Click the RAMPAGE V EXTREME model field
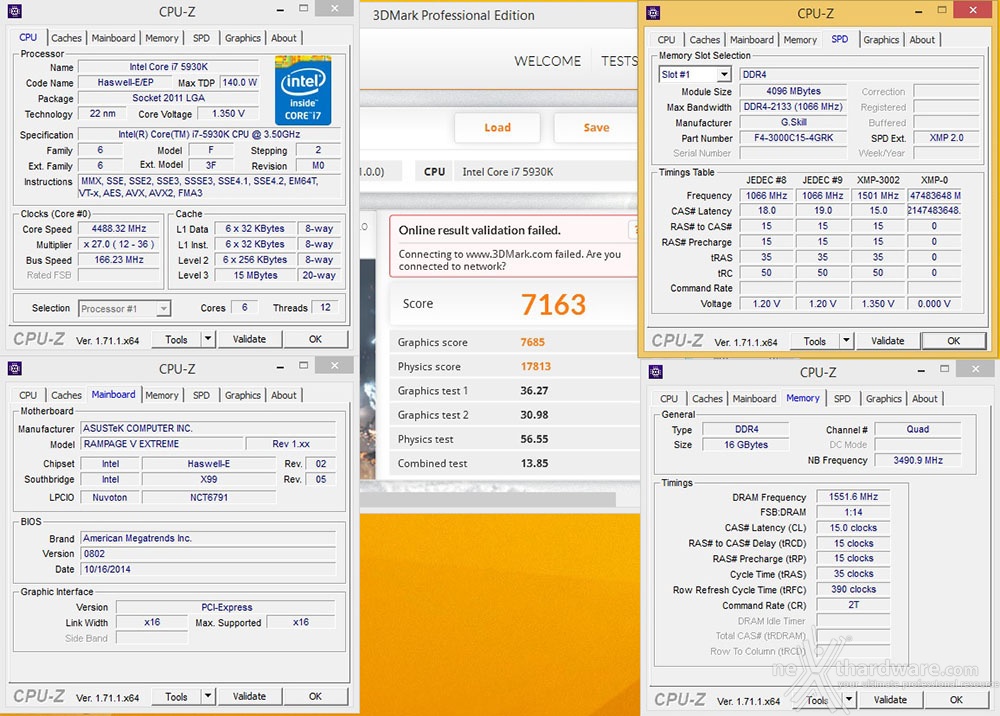Screen dimensions: 1000x716 pos(163,444)
